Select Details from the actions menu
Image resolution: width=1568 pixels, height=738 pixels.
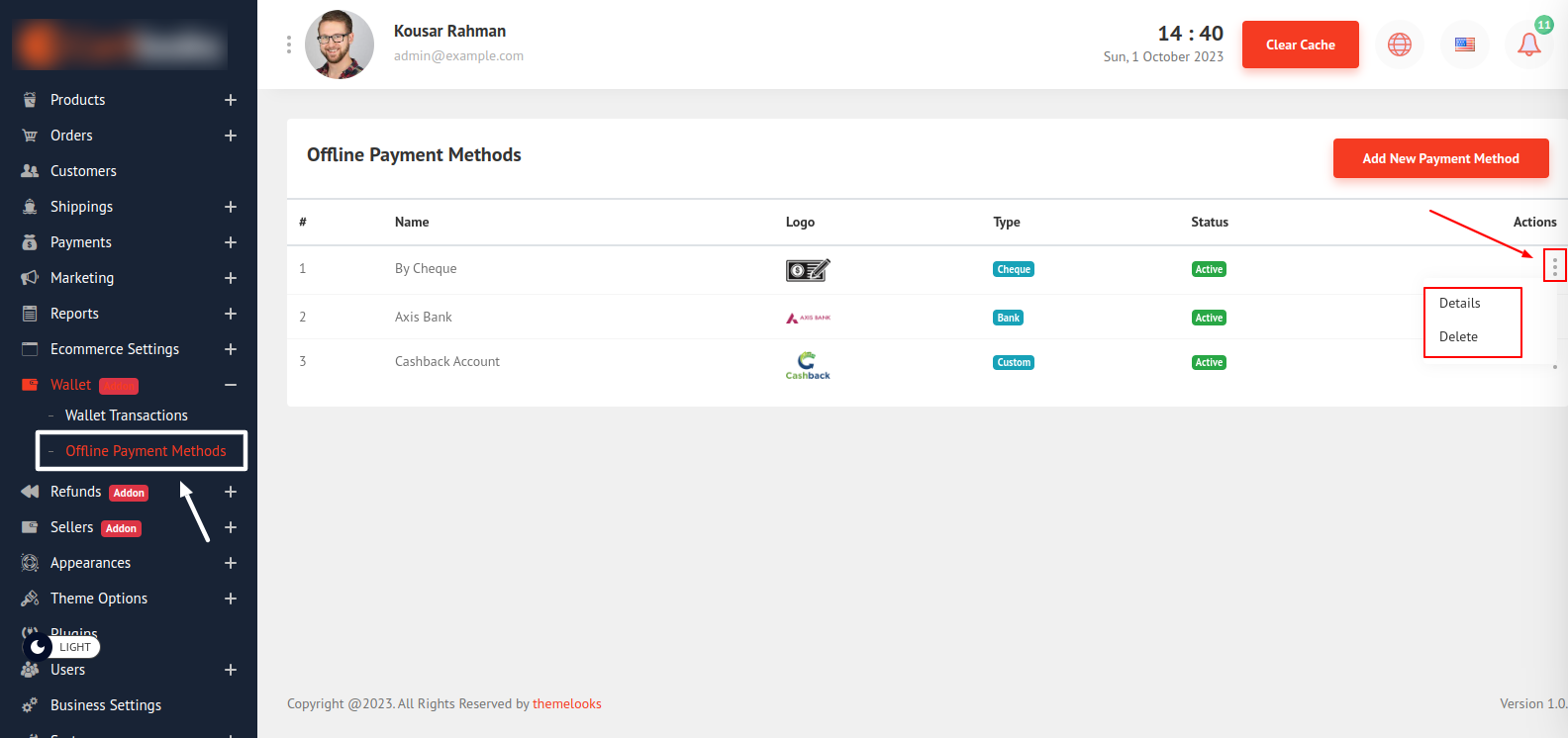pyautogui.click(x=1459, y=304)
